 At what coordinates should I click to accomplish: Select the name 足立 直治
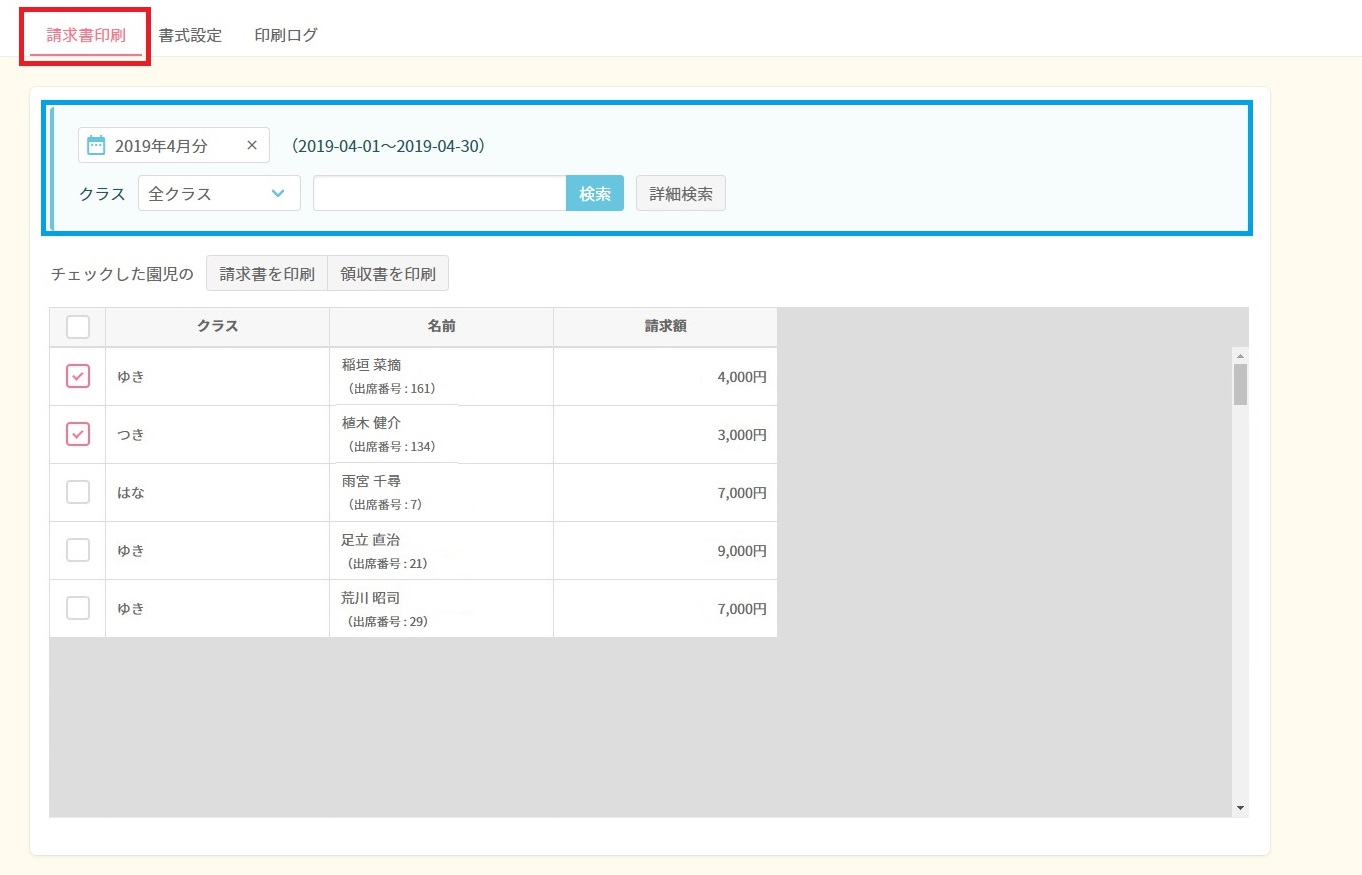(x=371, y=539)
